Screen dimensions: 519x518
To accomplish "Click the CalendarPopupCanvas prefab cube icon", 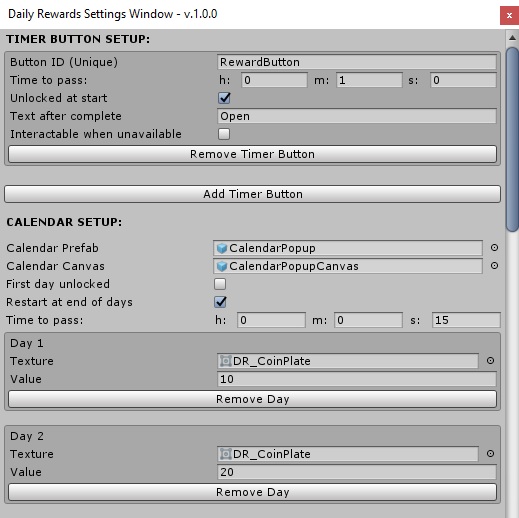I will coord(222,266).
